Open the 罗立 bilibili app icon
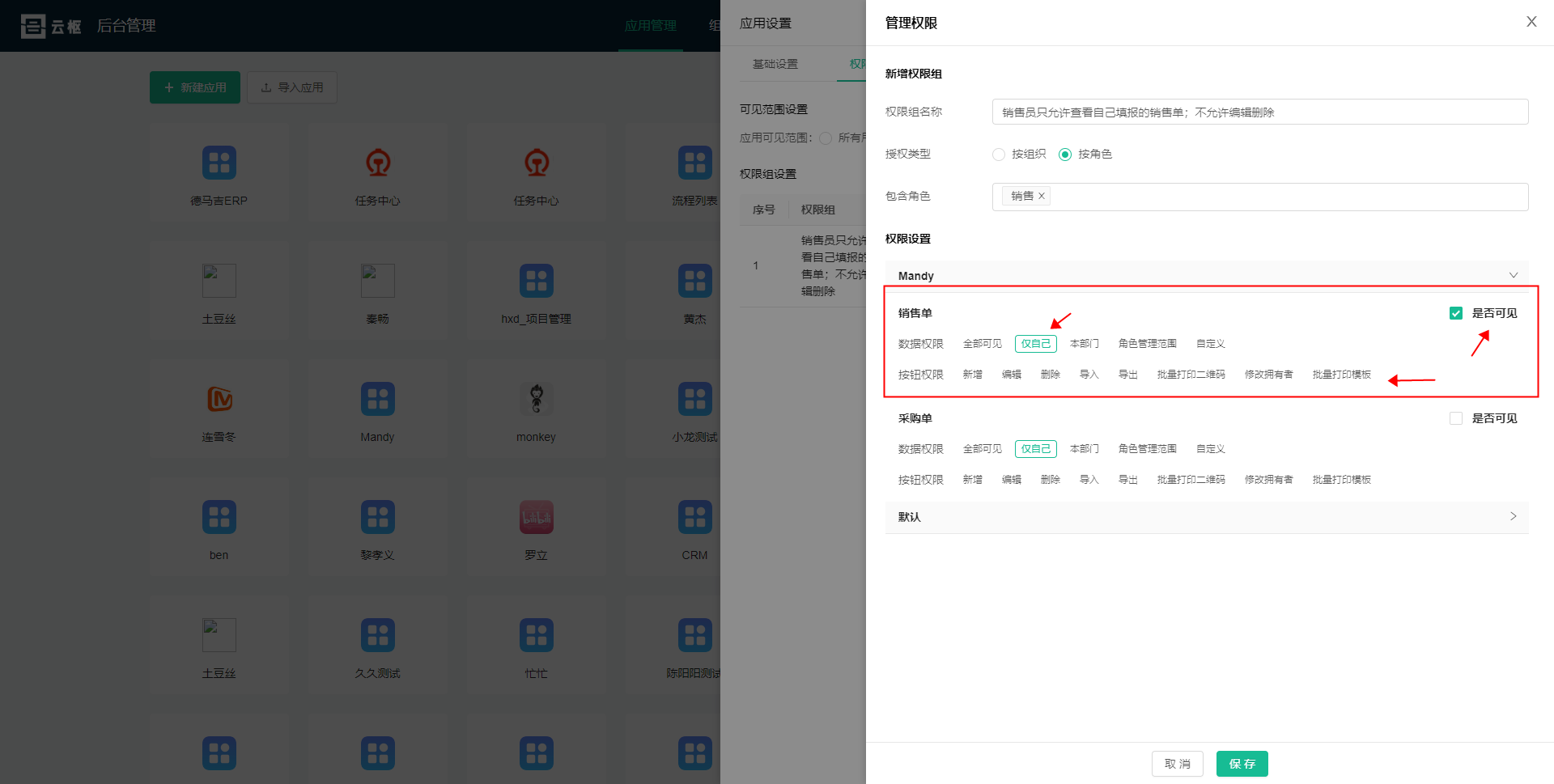 coord(536,517)
